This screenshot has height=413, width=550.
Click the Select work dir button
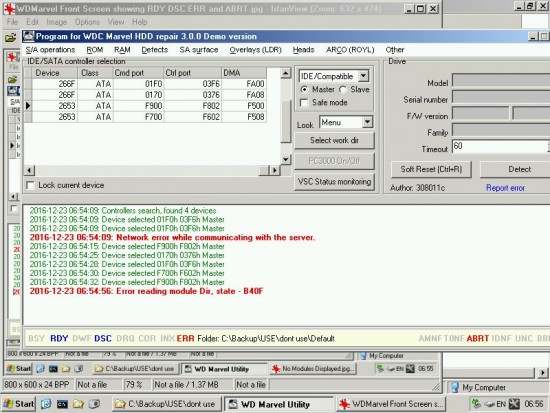334,140
